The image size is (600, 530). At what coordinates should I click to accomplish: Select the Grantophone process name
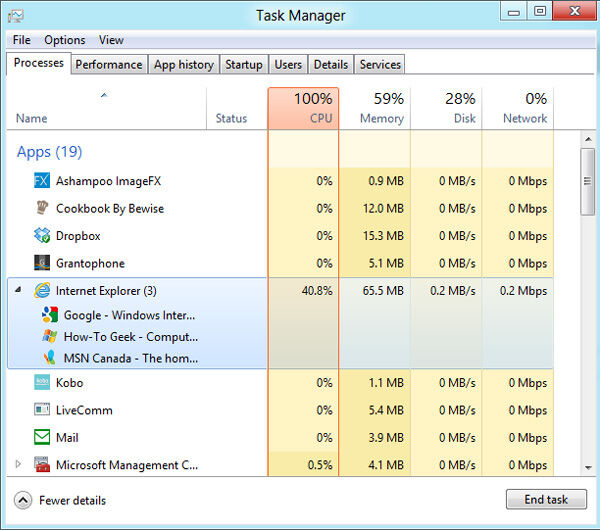pos(90,263)
